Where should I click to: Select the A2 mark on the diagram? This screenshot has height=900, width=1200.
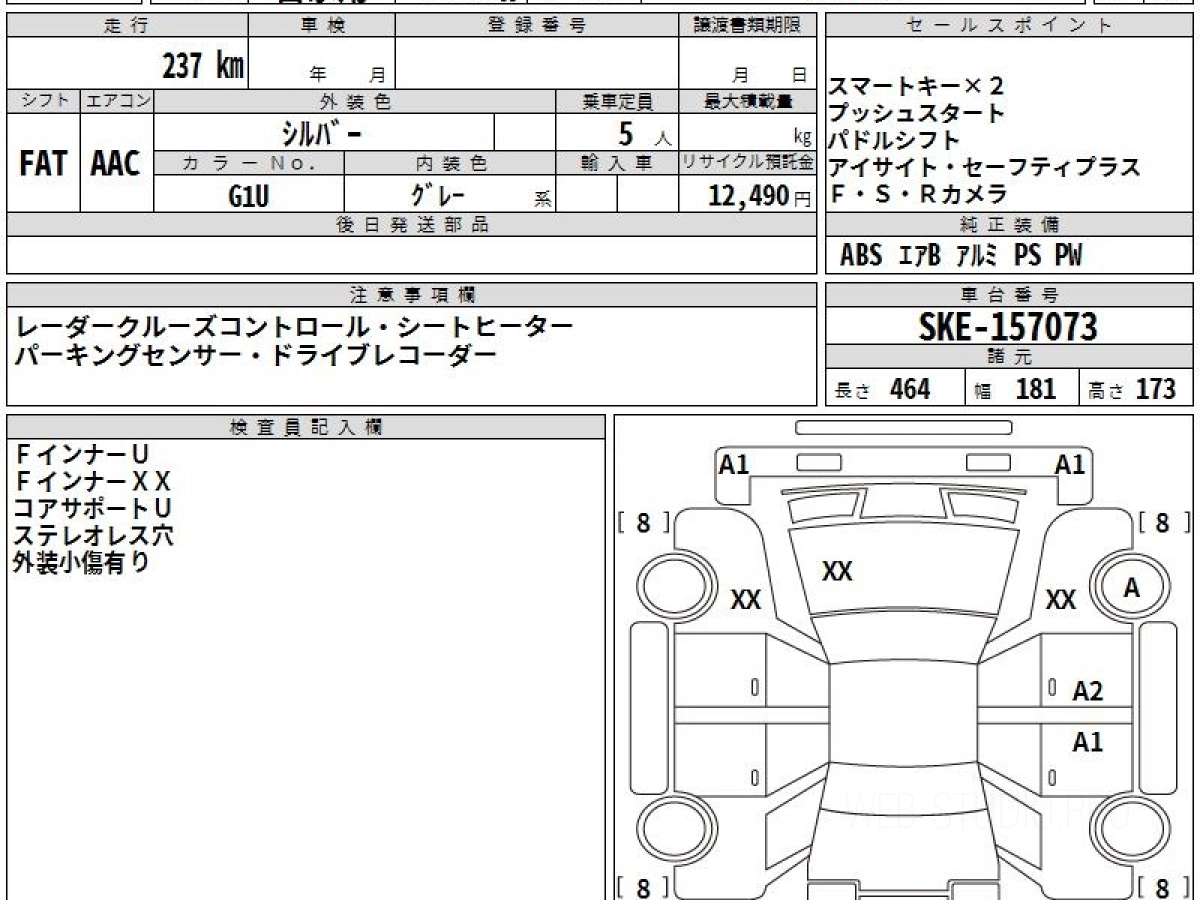[1087, 691]
